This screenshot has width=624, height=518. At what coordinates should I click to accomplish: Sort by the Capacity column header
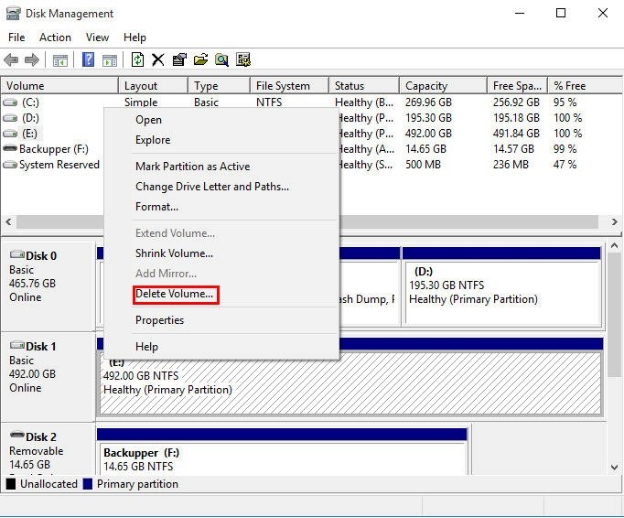click(443, 86)
